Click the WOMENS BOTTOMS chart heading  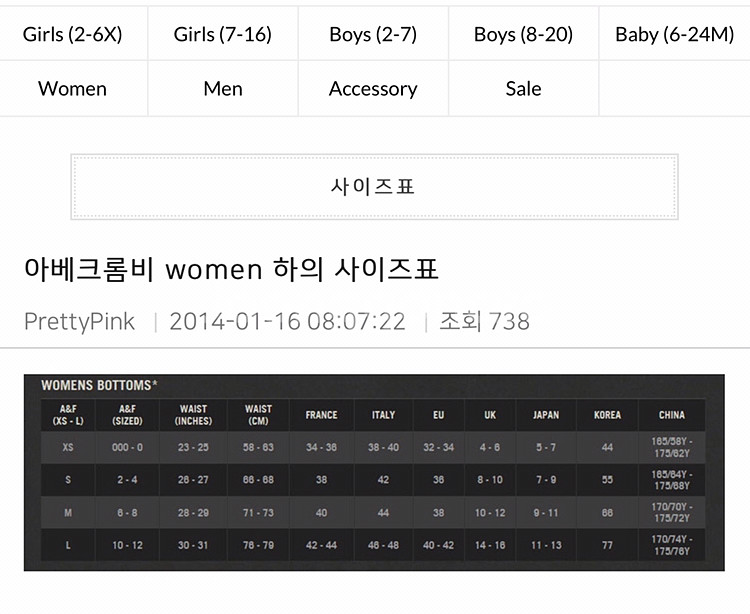(99, 385)
